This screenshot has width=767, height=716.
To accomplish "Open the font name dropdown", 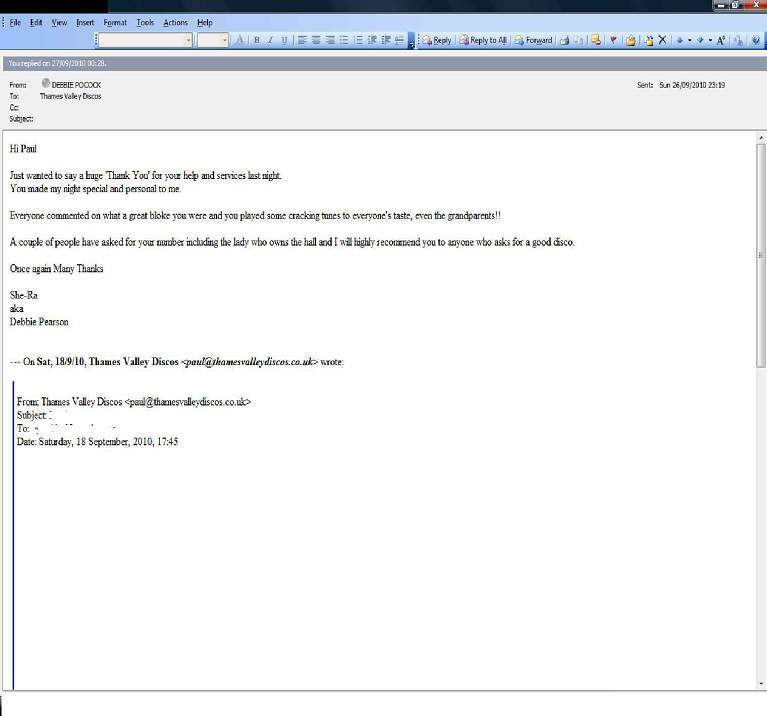I will pos(187,40).
